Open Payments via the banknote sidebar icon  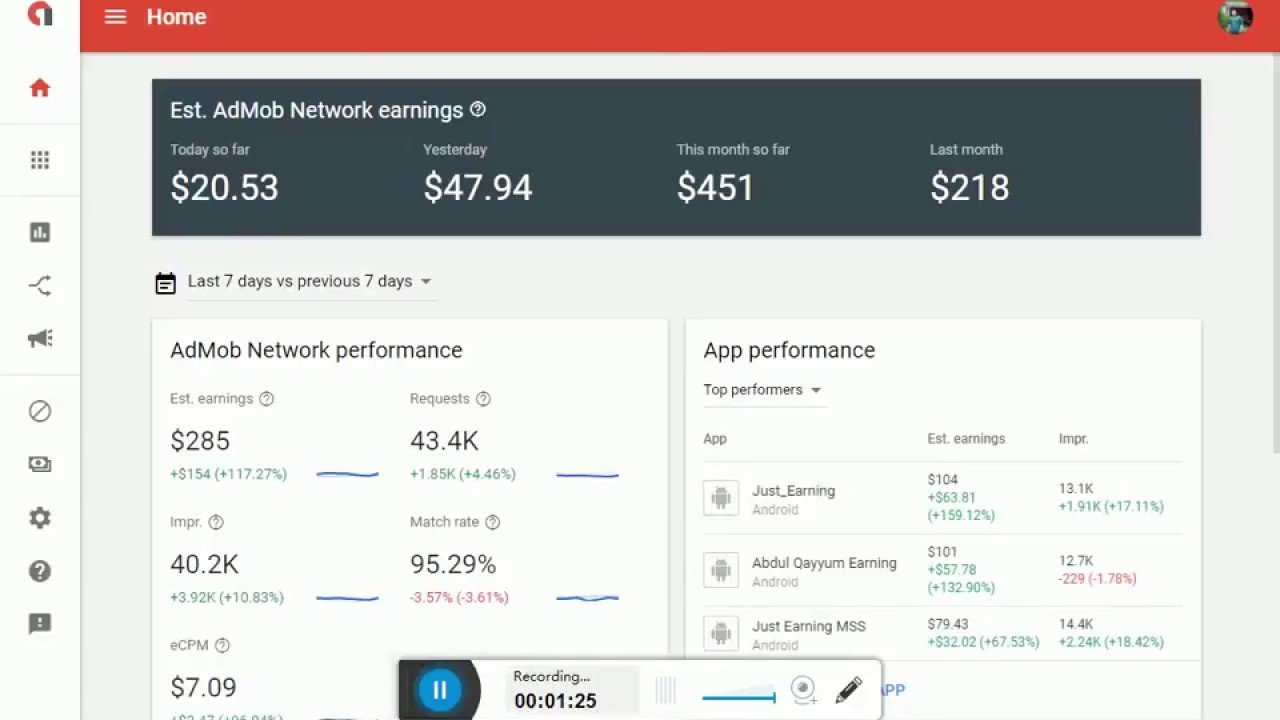pyautogui.click(x=40, y=463)
